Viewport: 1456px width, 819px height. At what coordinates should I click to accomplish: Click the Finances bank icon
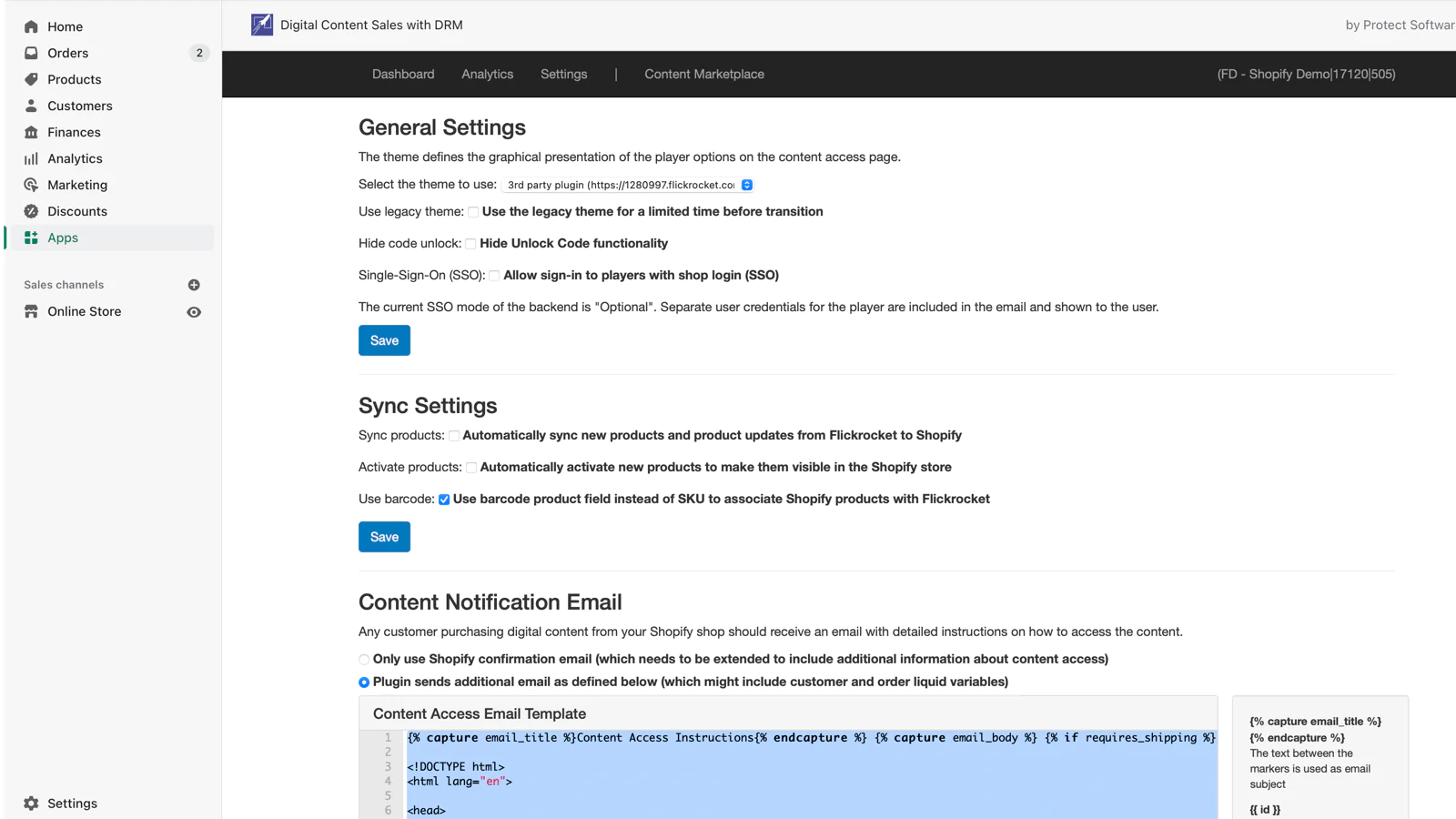[31, 132]
